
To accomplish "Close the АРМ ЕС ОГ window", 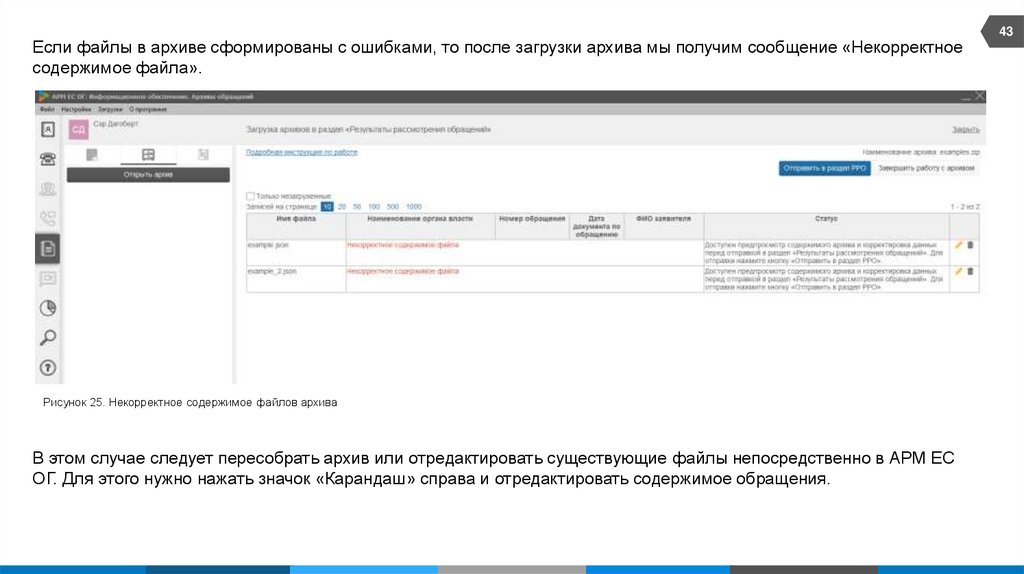I will 980,96.
